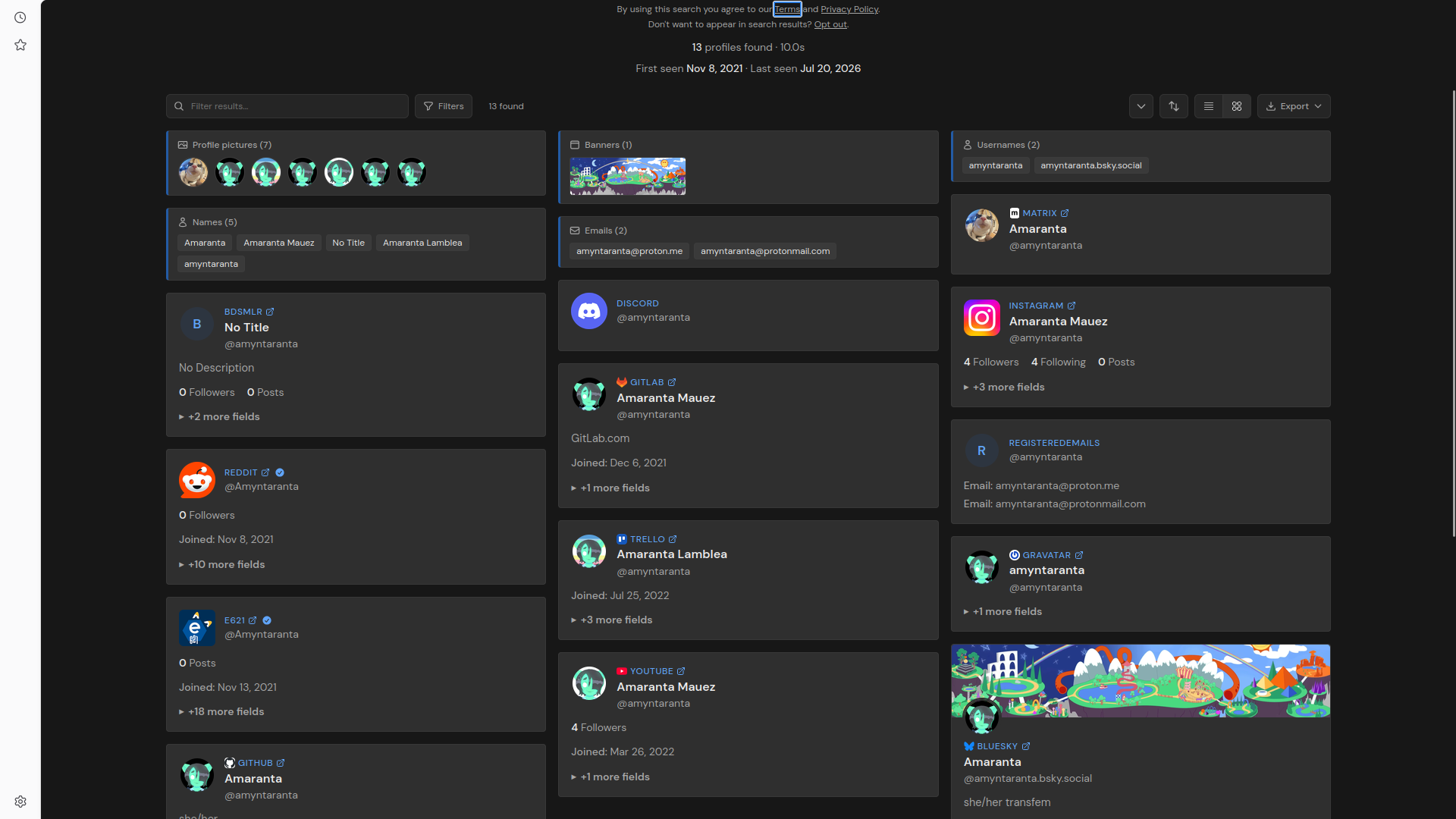Click the YouTube profile avatar

tap(589, 683)
